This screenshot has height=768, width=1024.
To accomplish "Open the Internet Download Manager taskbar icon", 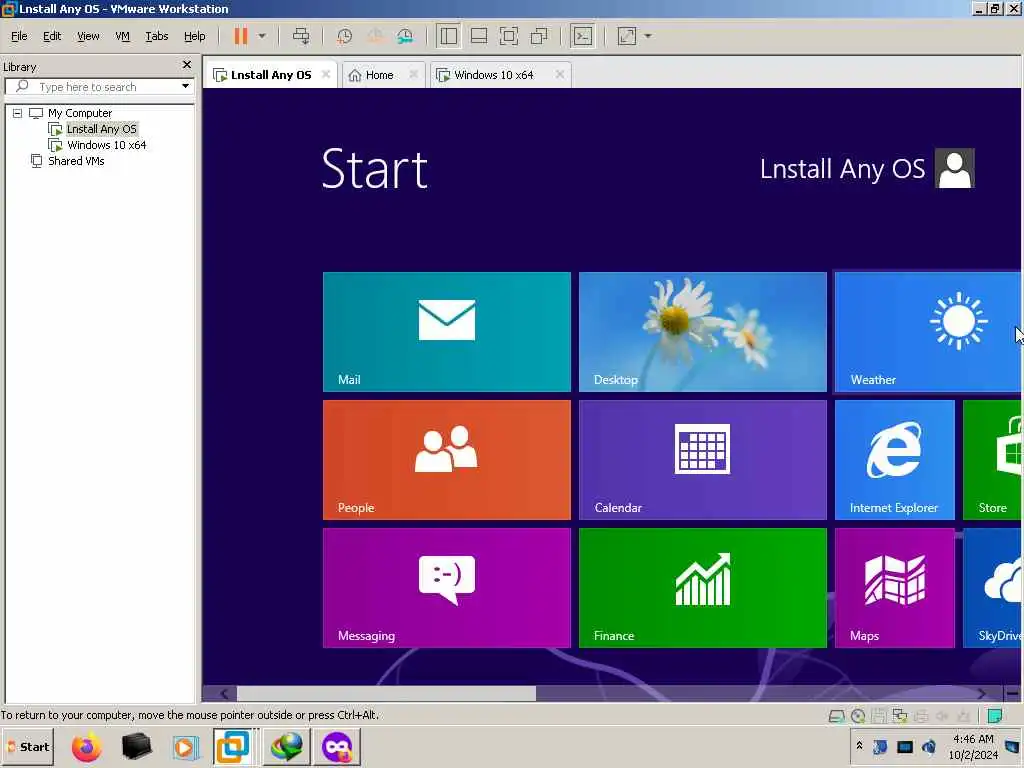I will click(287, 746).
